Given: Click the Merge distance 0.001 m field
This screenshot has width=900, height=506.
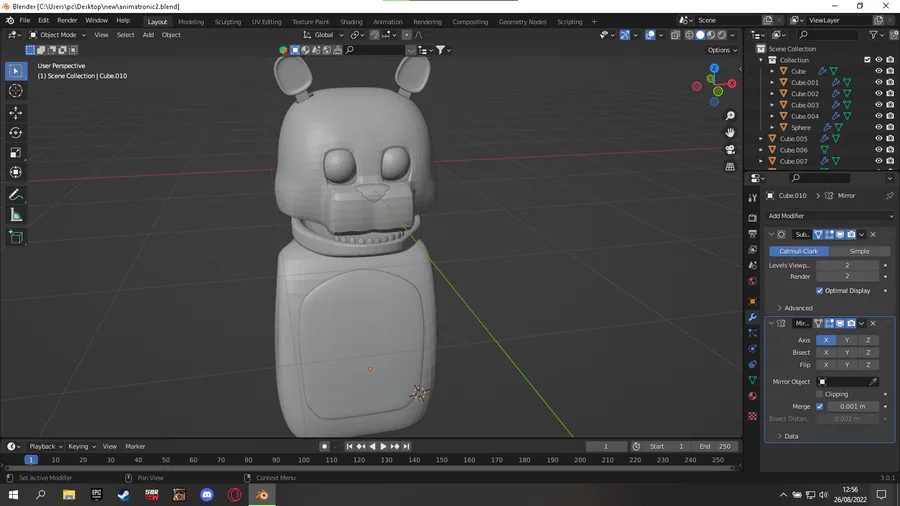Looking at the screenshot, I should 852,407.
